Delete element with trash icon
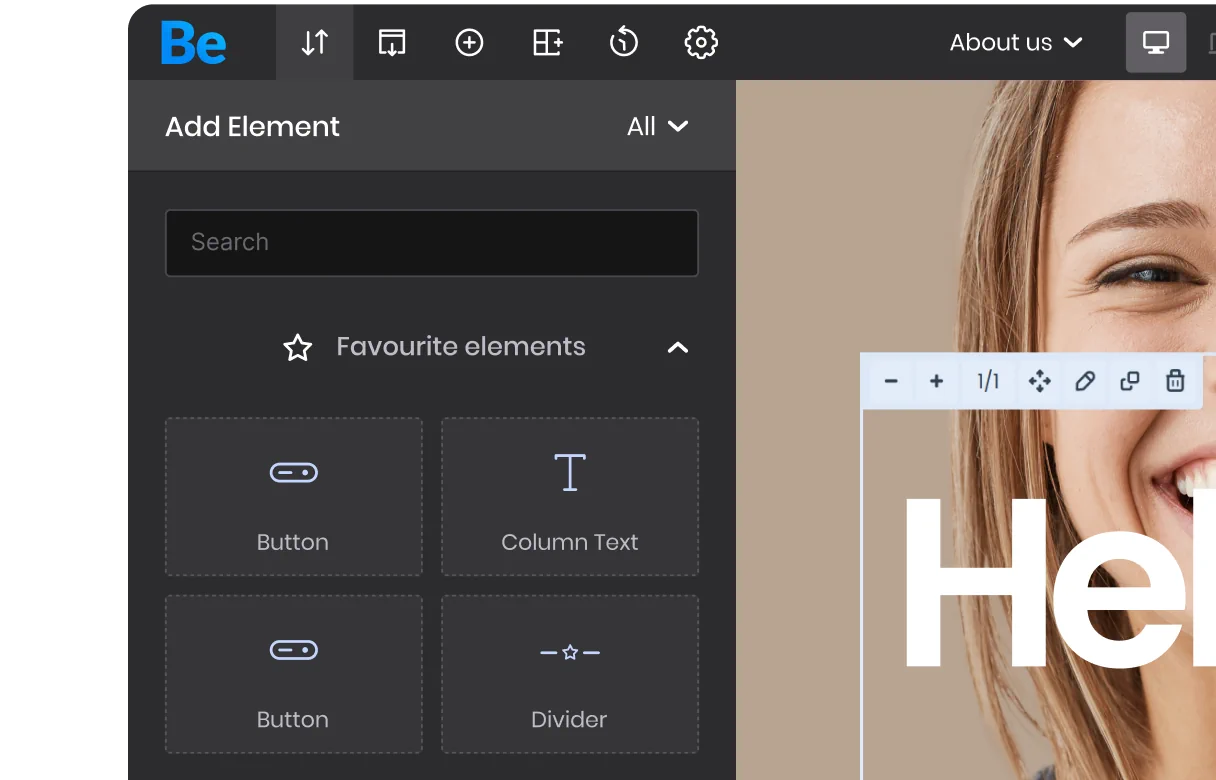The image size is (1216, 780). click(x=1175, y=381)
